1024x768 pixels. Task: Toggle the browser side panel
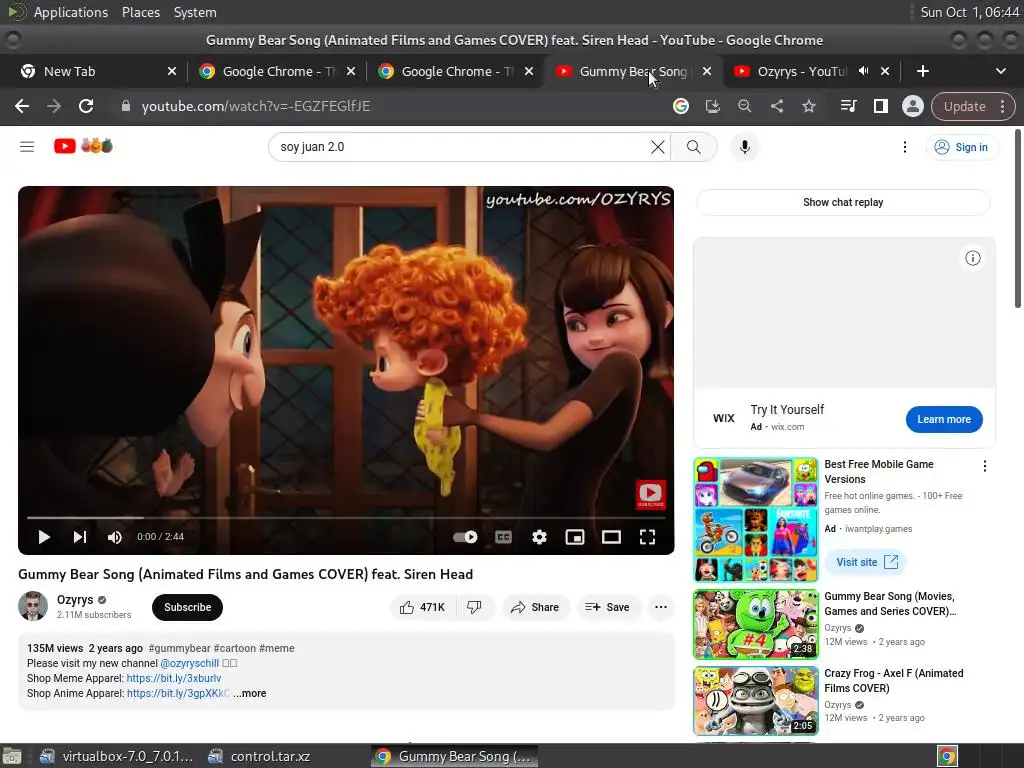click(x=880, y=106)
